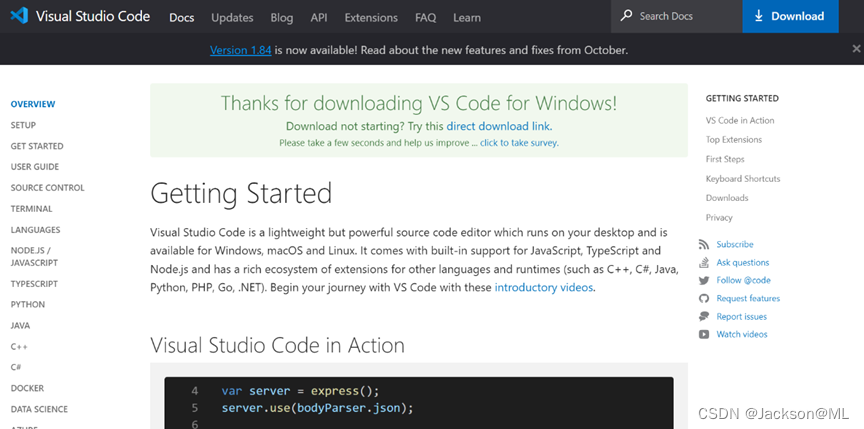864x429 pixels.
Task: Click the blue Download button
Action: 791,16
